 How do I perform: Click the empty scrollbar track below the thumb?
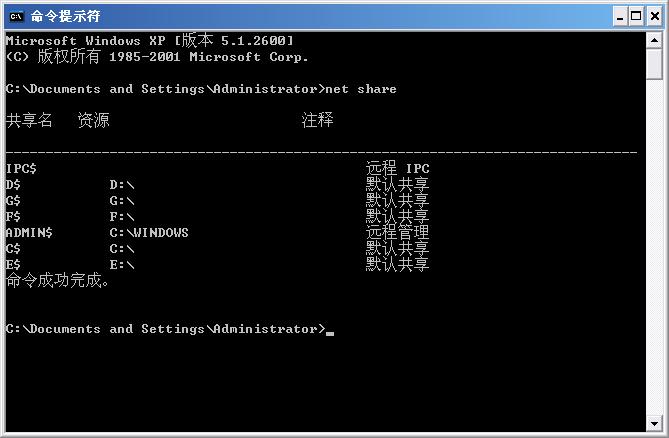coord(654,250)
